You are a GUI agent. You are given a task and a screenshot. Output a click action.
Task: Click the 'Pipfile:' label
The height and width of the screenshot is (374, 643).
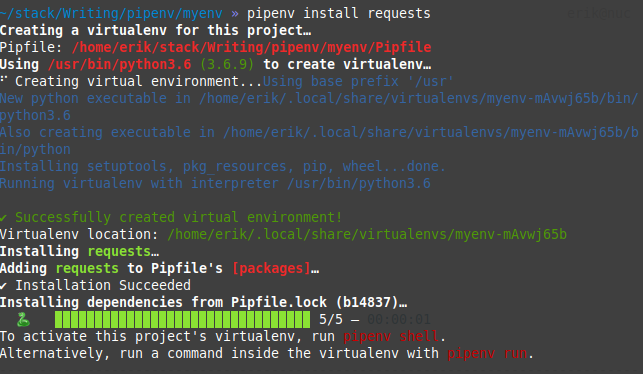click(x=31, y=48)
